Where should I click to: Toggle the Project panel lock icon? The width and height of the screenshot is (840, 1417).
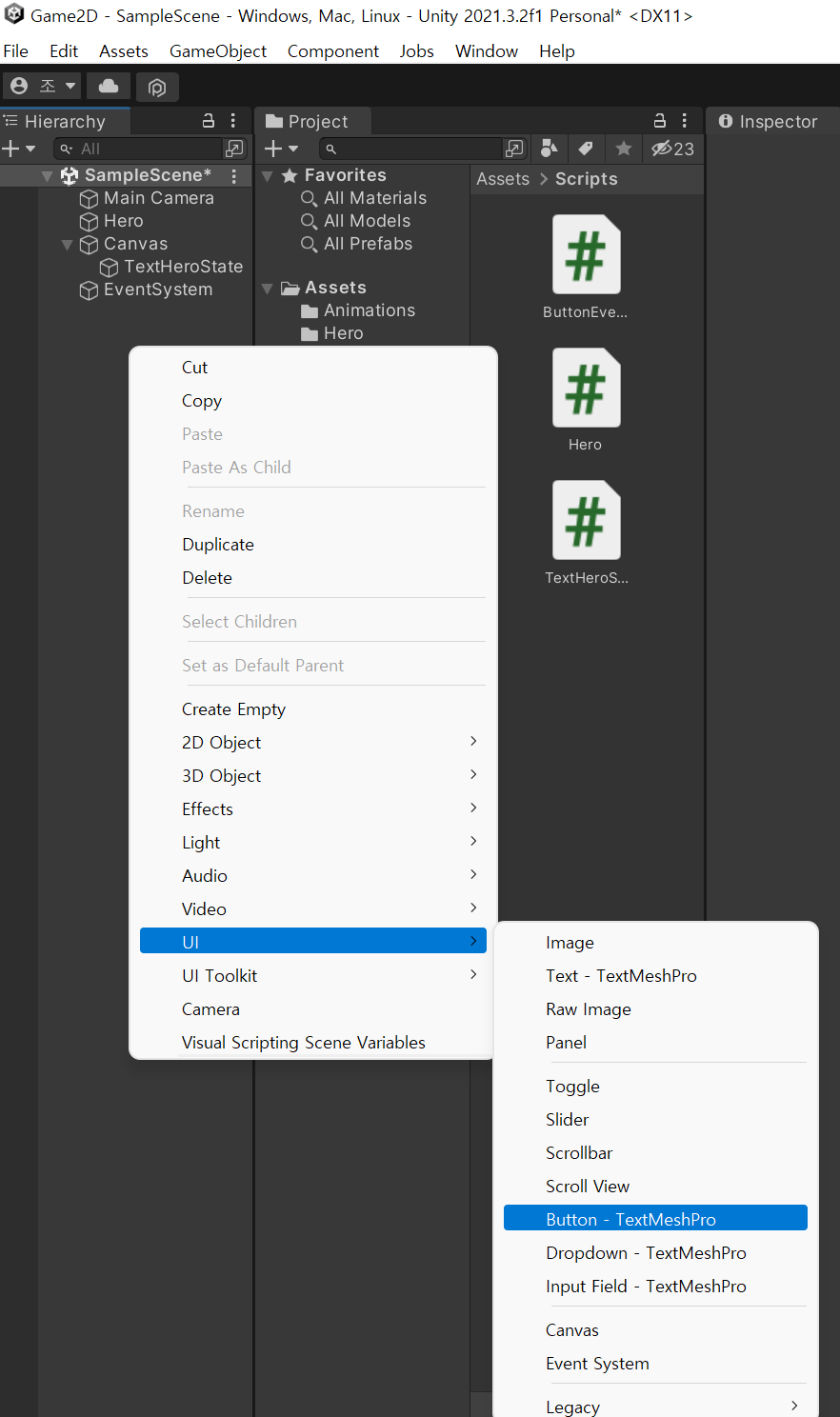[x=659, y=121]
